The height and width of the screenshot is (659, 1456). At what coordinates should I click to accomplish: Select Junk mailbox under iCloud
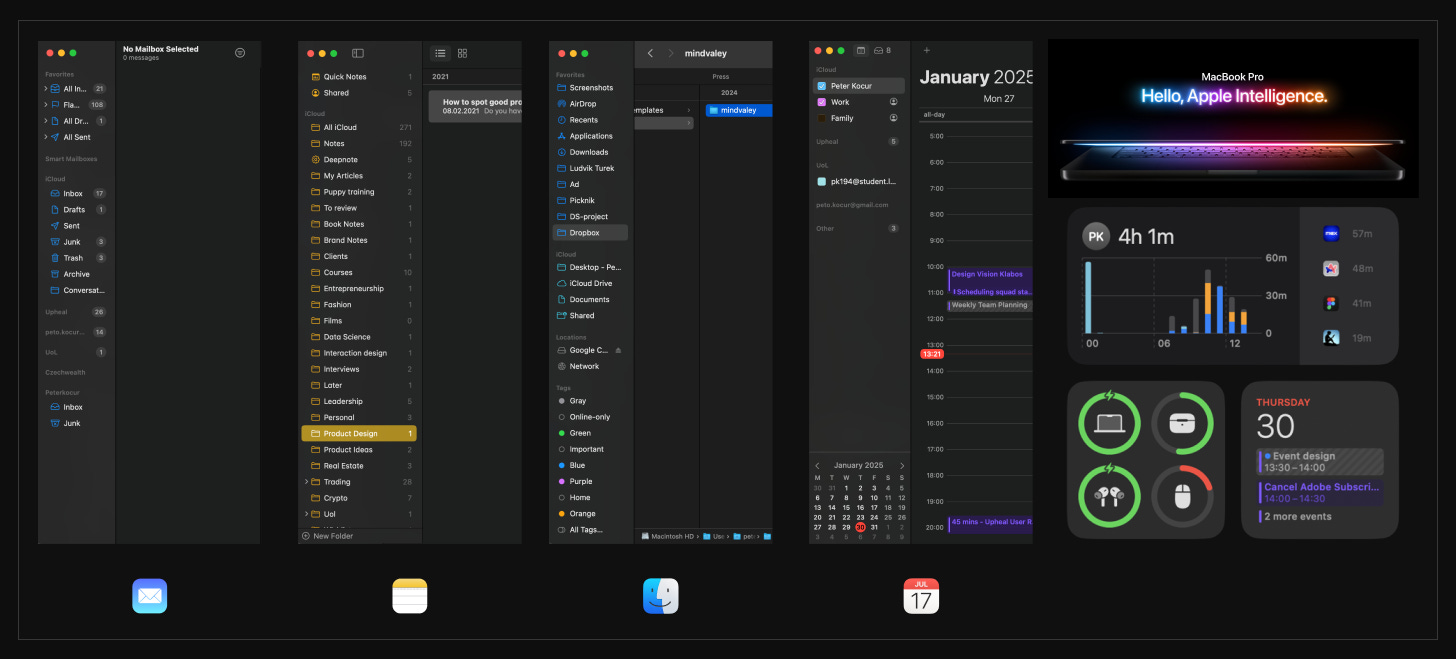(x=77, y=242)
